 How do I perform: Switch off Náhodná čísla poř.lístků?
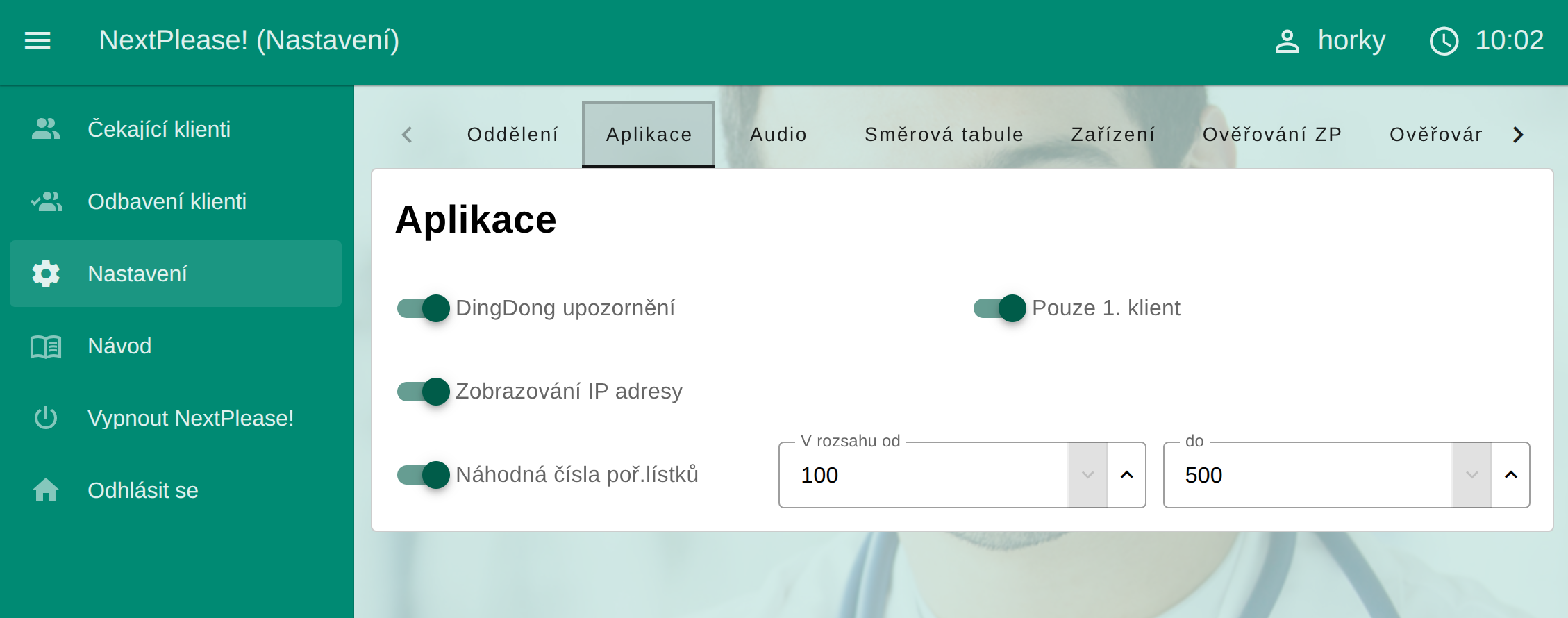tap(424, 474)
